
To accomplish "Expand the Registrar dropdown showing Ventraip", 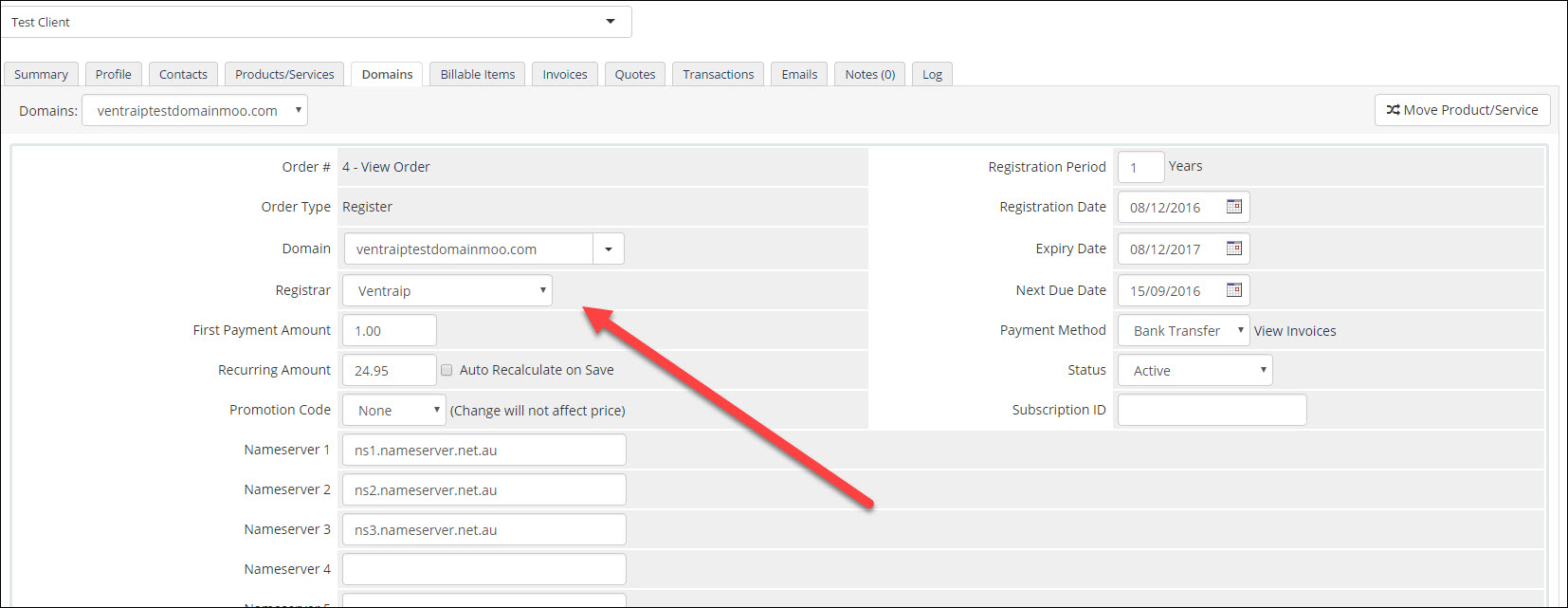I will pyautogui.click(x=447, y=290).
